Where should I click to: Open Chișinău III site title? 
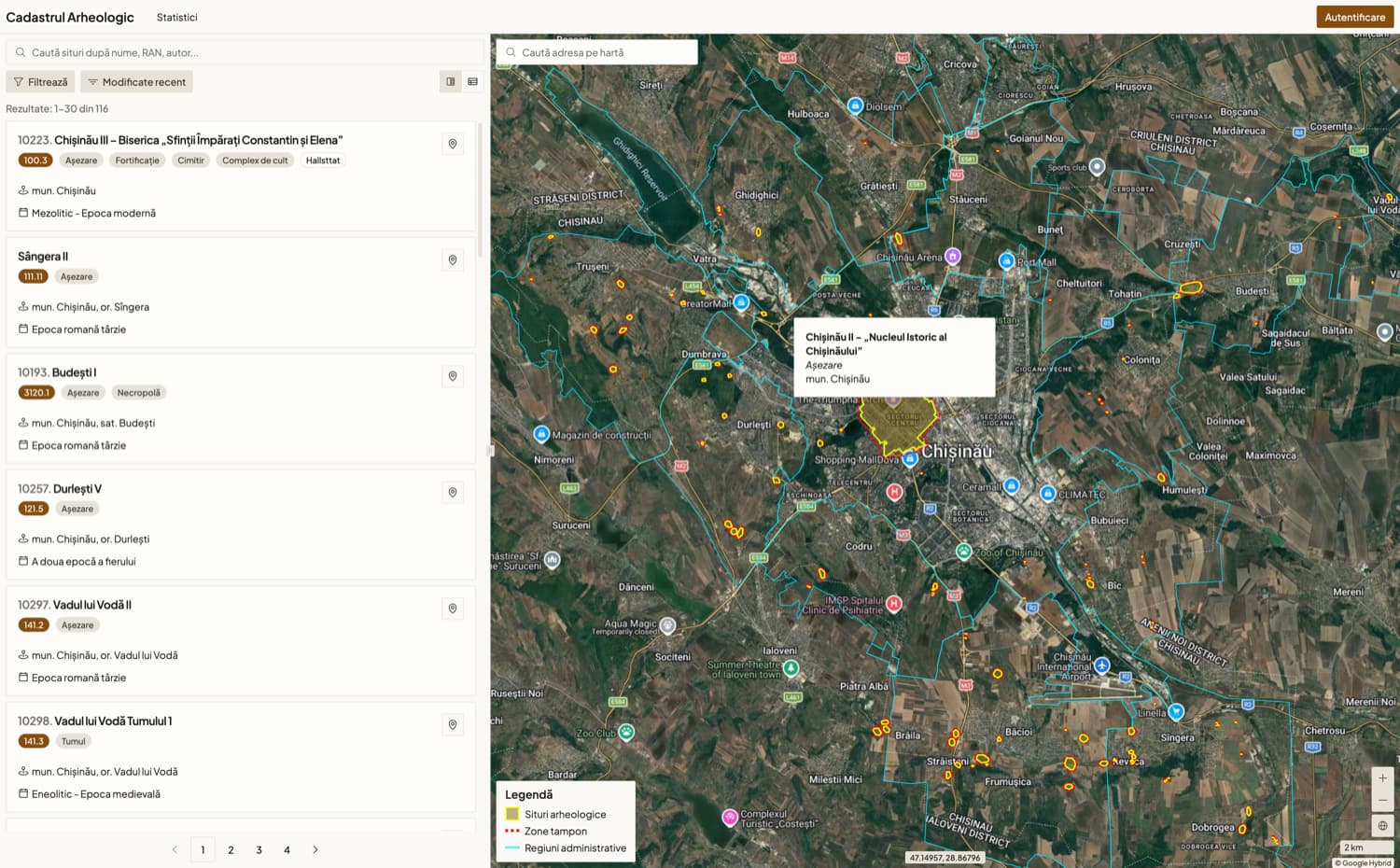[x=198, y=140]
